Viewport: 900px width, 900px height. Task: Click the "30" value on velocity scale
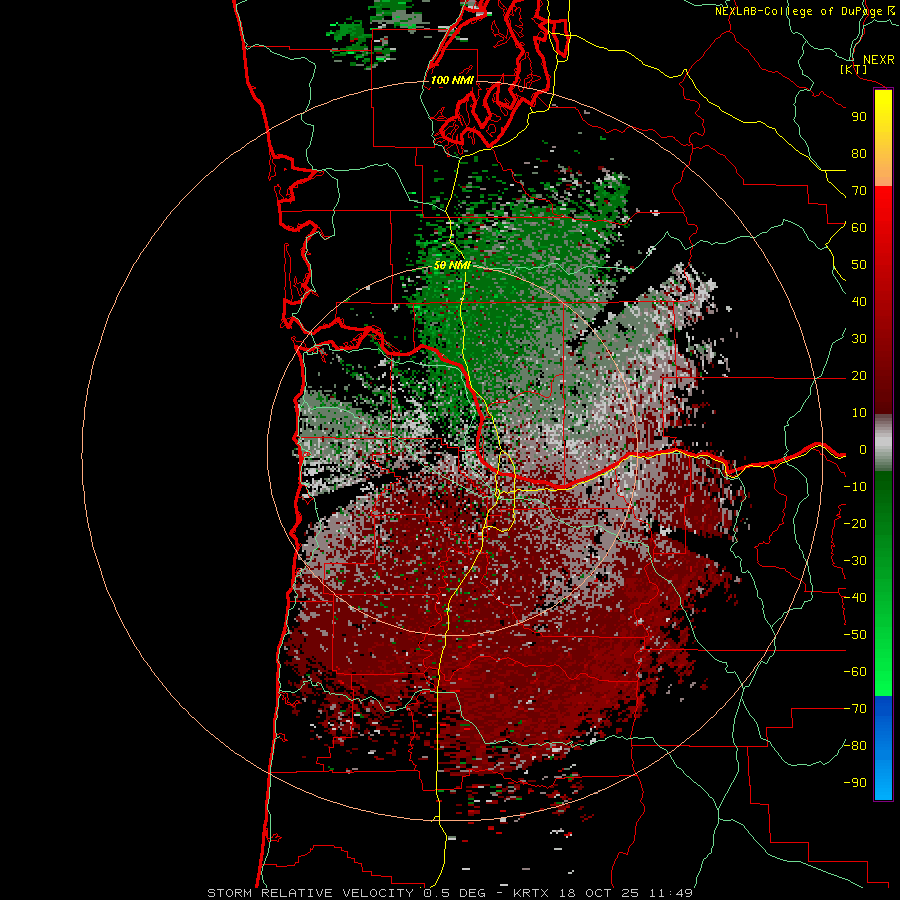859,339
